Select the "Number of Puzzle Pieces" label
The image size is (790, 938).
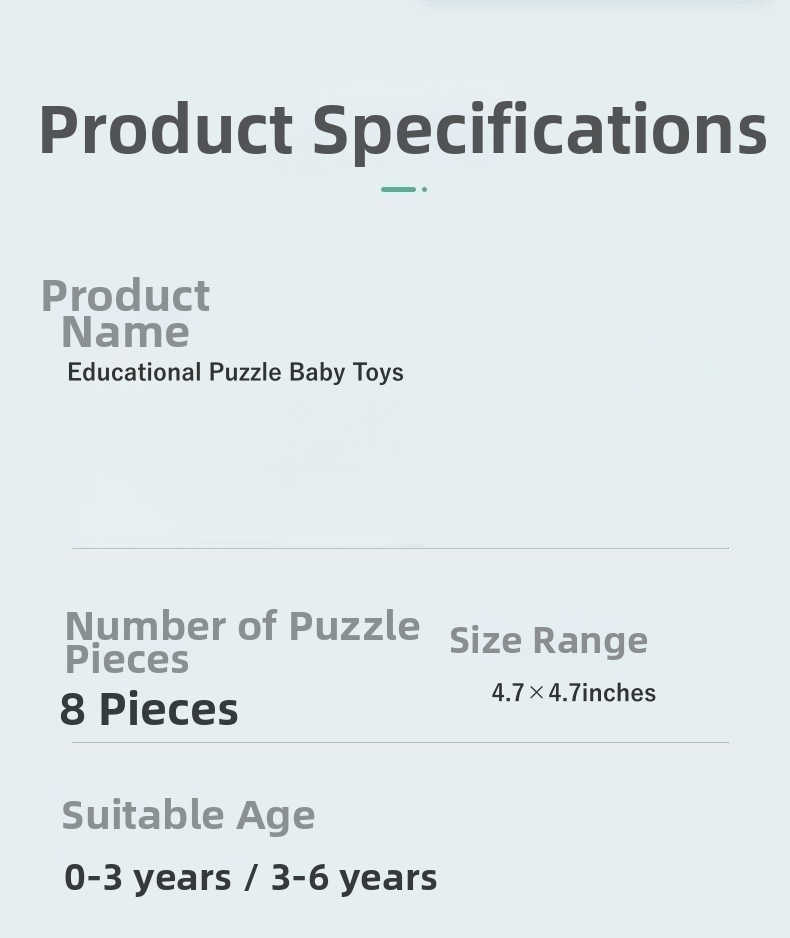(241, 641)
